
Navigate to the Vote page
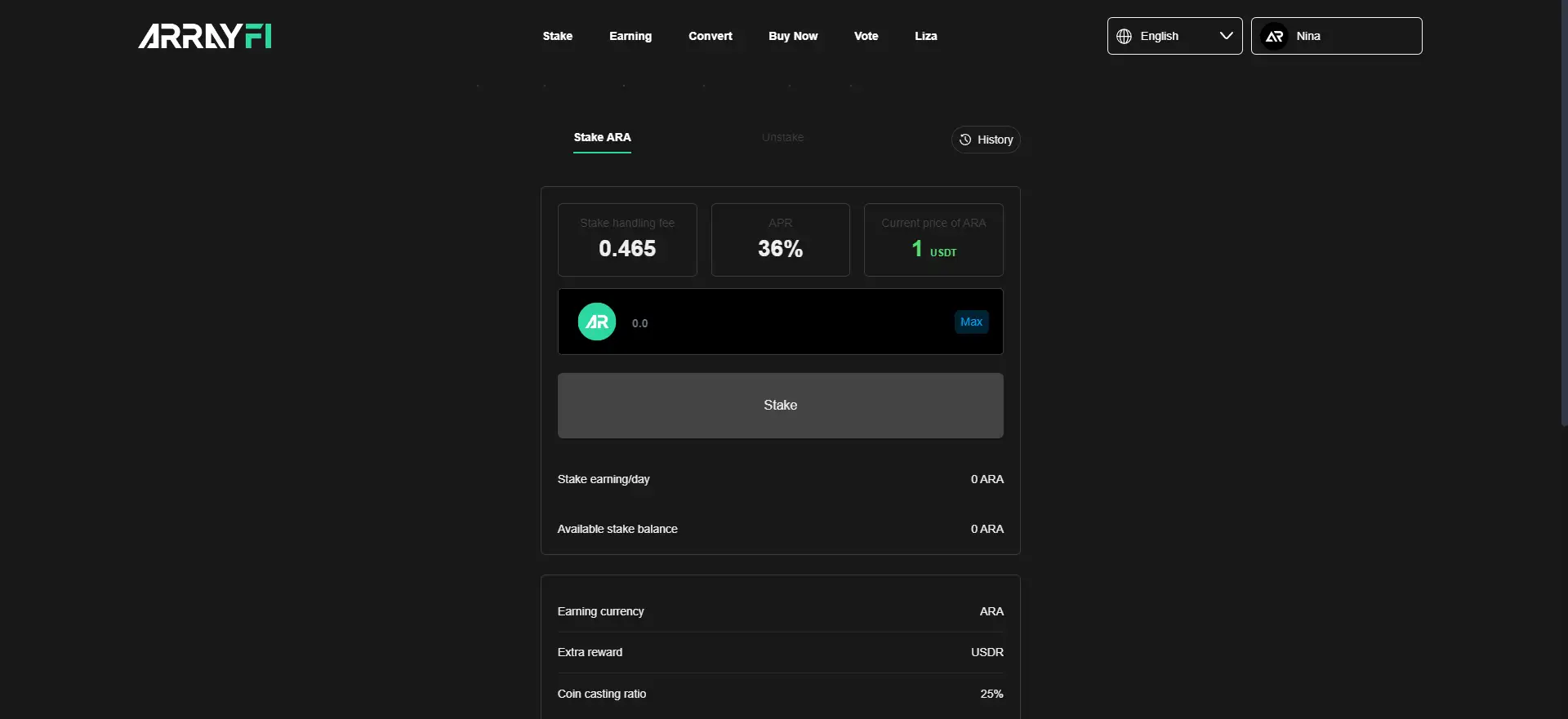pos(866,36)
